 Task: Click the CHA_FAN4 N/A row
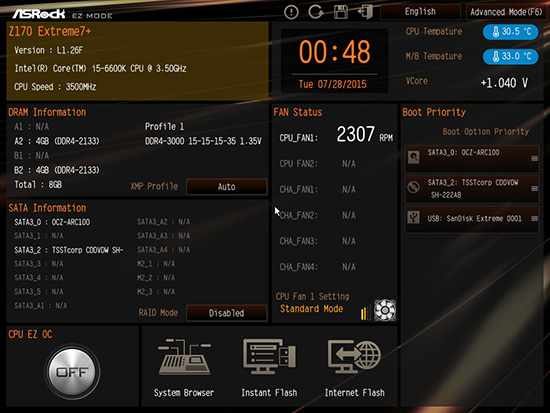point(317,267)
